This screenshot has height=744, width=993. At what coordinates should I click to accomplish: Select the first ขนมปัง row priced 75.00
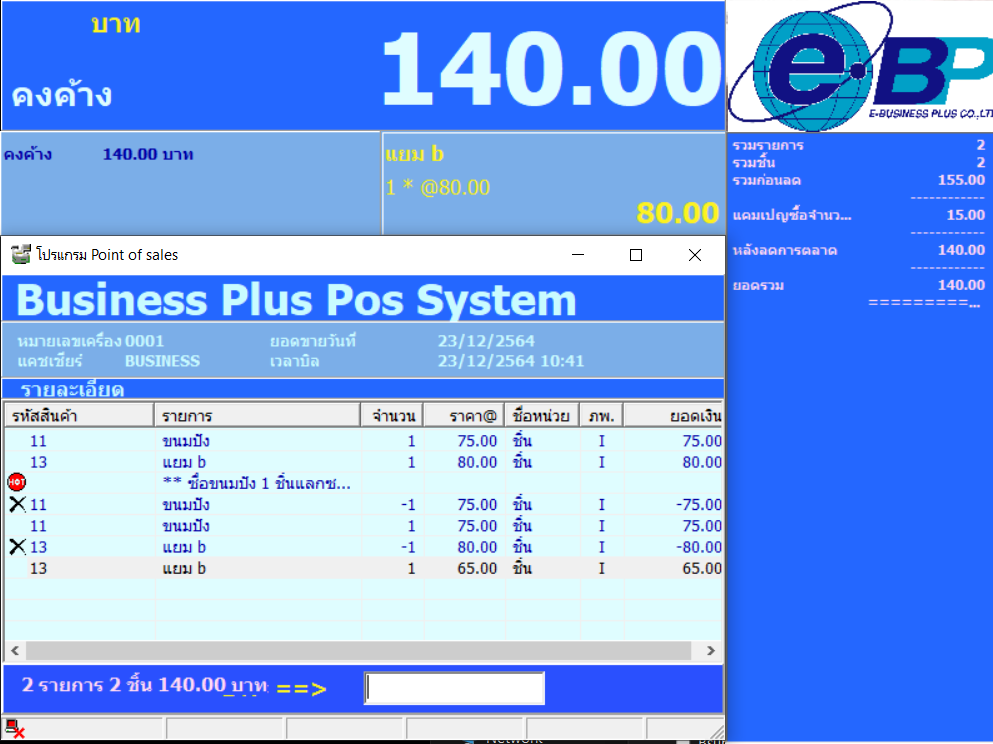point(364,441)
